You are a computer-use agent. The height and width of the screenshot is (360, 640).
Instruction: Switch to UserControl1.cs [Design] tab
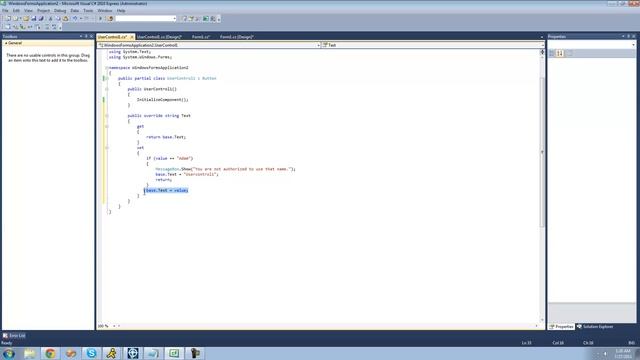[159, 37]
